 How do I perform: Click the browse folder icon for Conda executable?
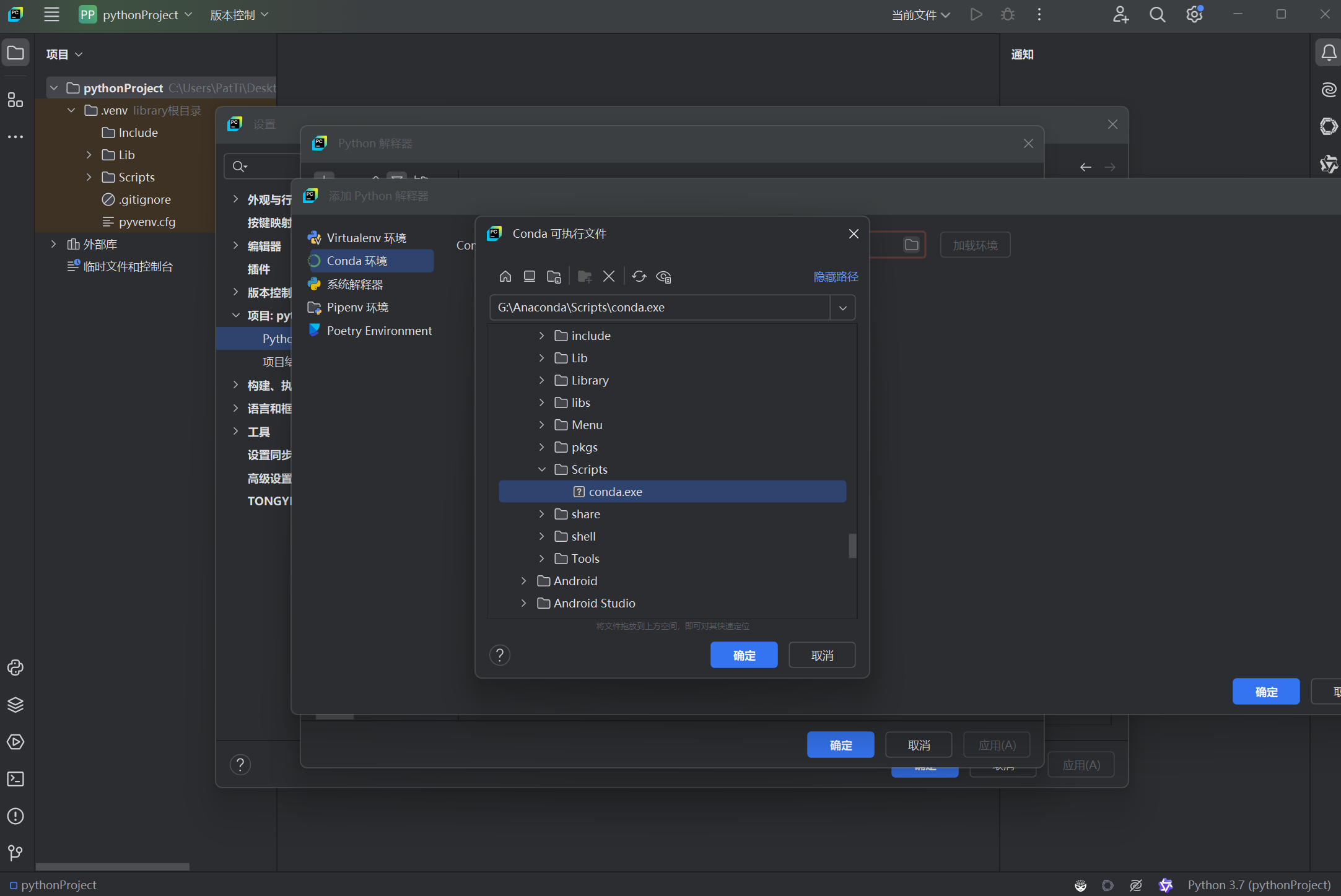[911, 245]
